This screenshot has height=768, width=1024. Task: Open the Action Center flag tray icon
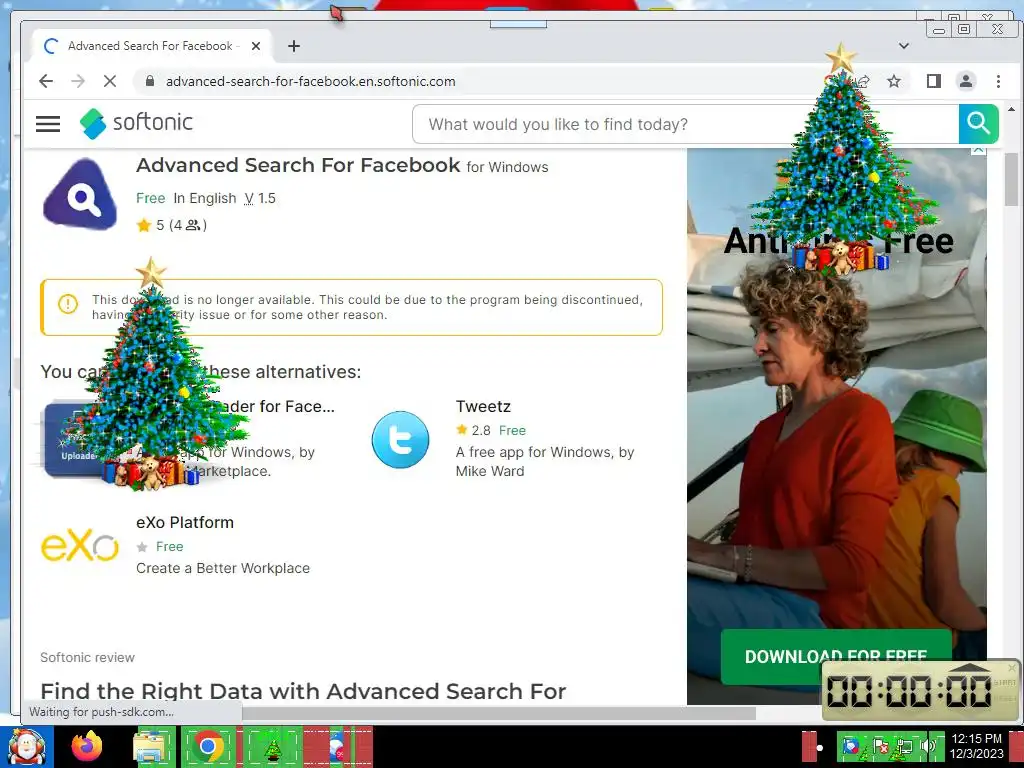pos(881,746)
